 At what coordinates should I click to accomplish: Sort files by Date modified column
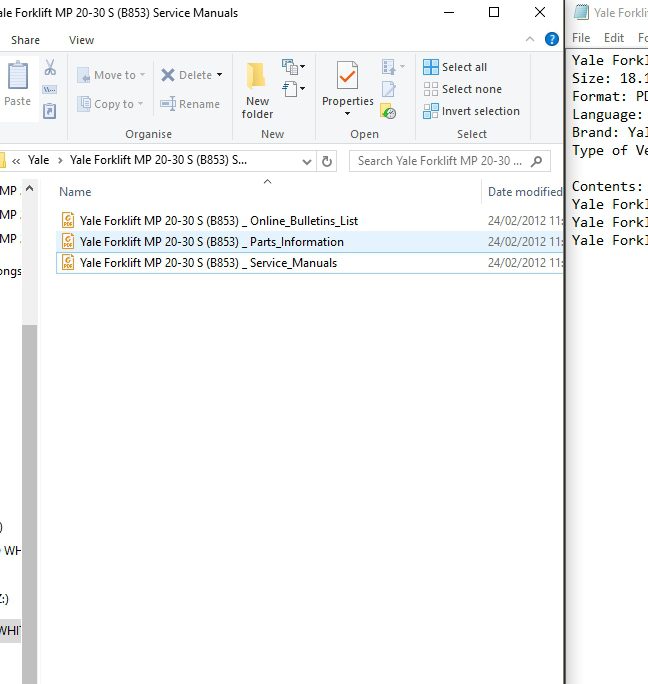pyautogui.click(x=525, y=192)
